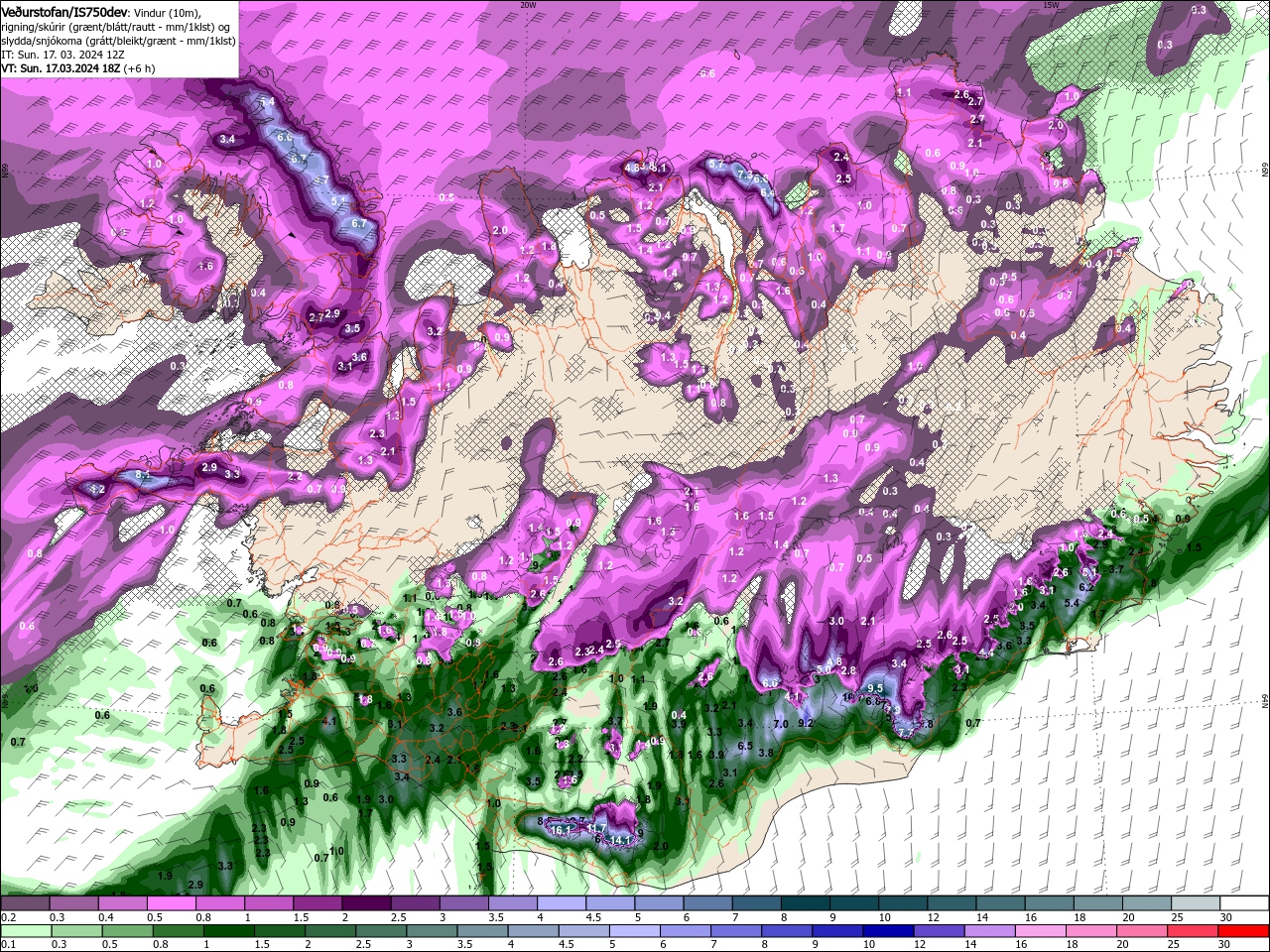Image resolution: width=1270 pixels, height=952 pixels.
Task: Click the 'slydda/snjókoma' legend description text
Action: point(43,40)
